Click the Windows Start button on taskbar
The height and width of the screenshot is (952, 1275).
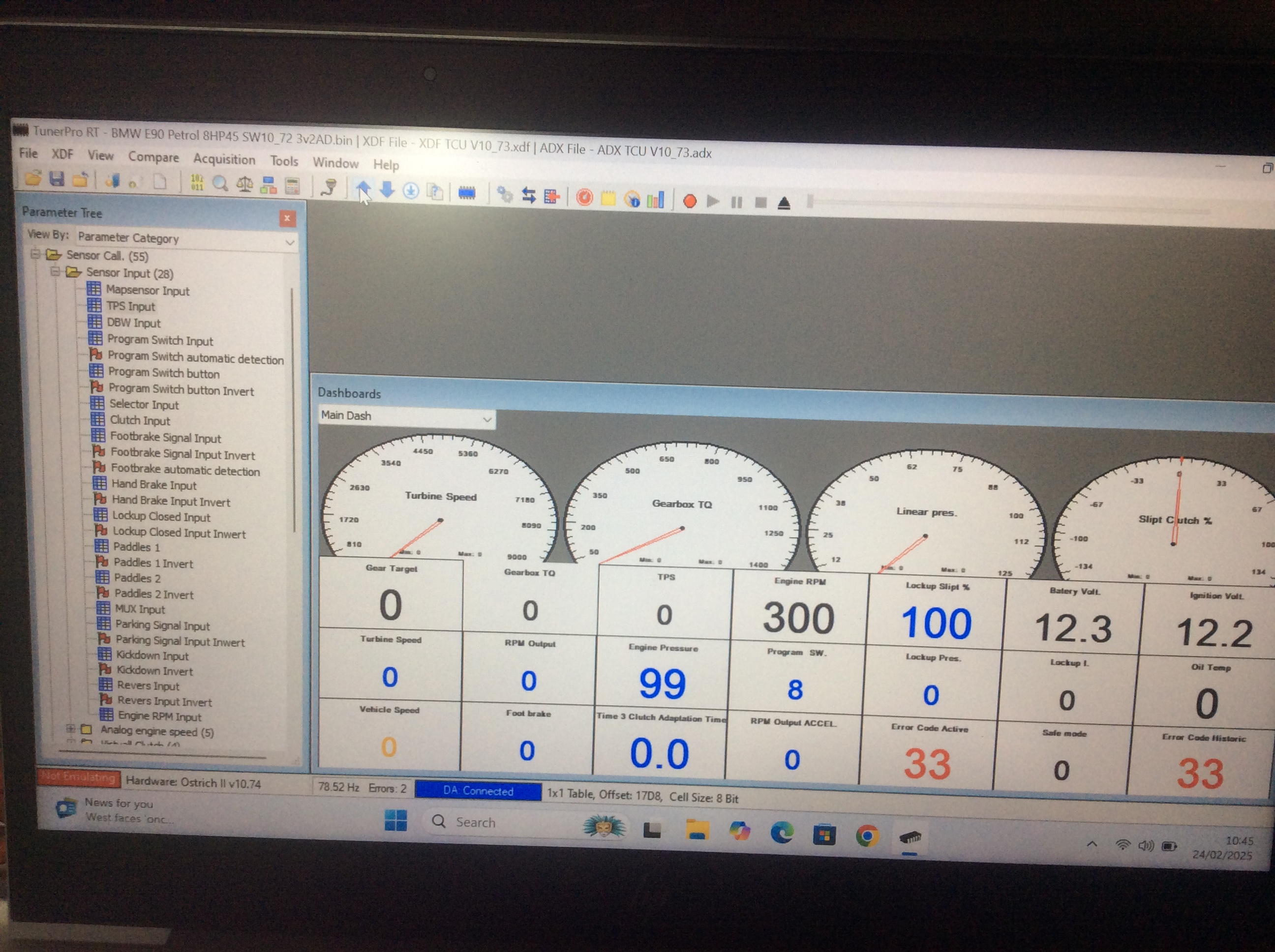[x=395, y=820]
